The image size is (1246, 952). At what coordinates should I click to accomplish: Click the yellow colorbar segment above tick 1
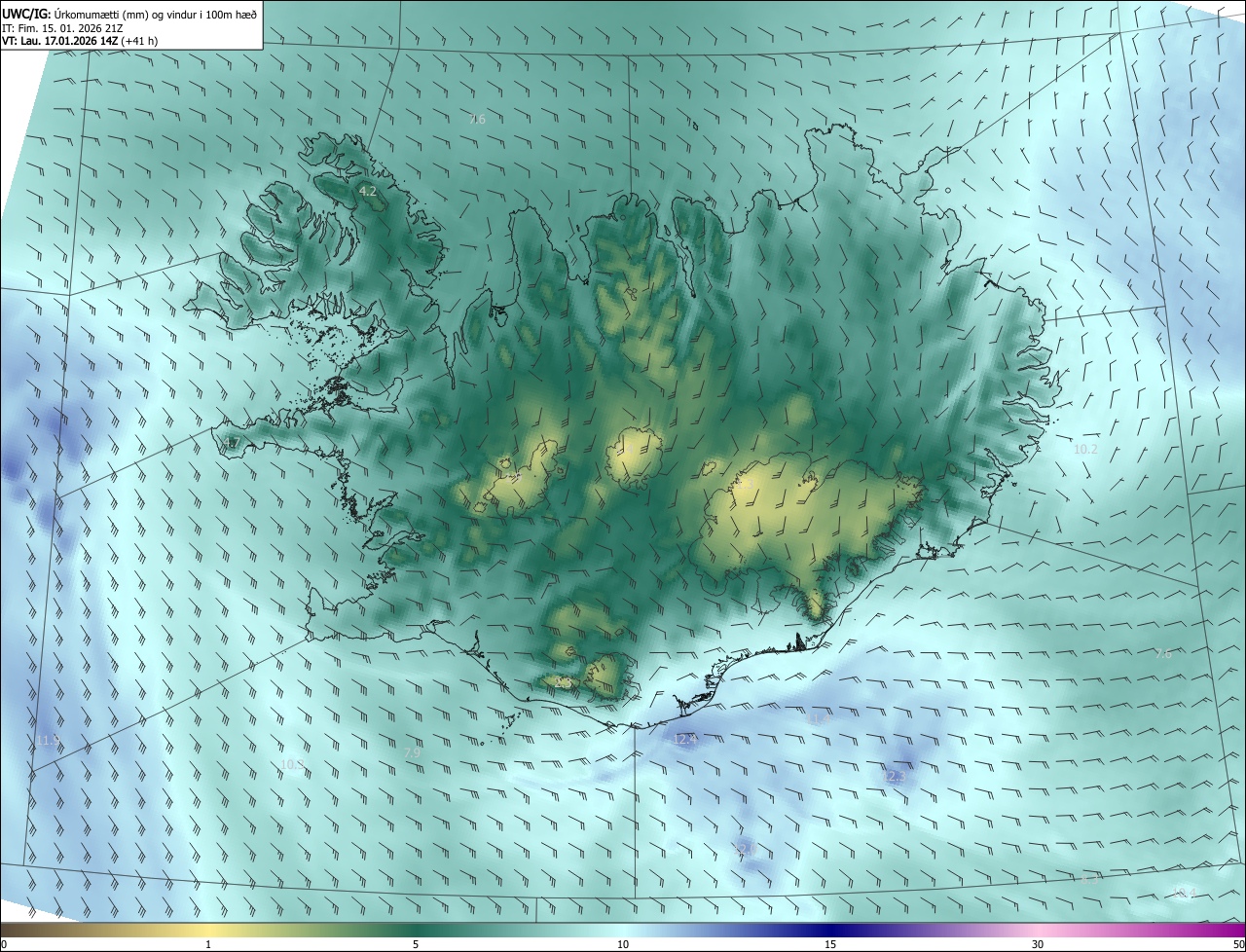[208, 930]
